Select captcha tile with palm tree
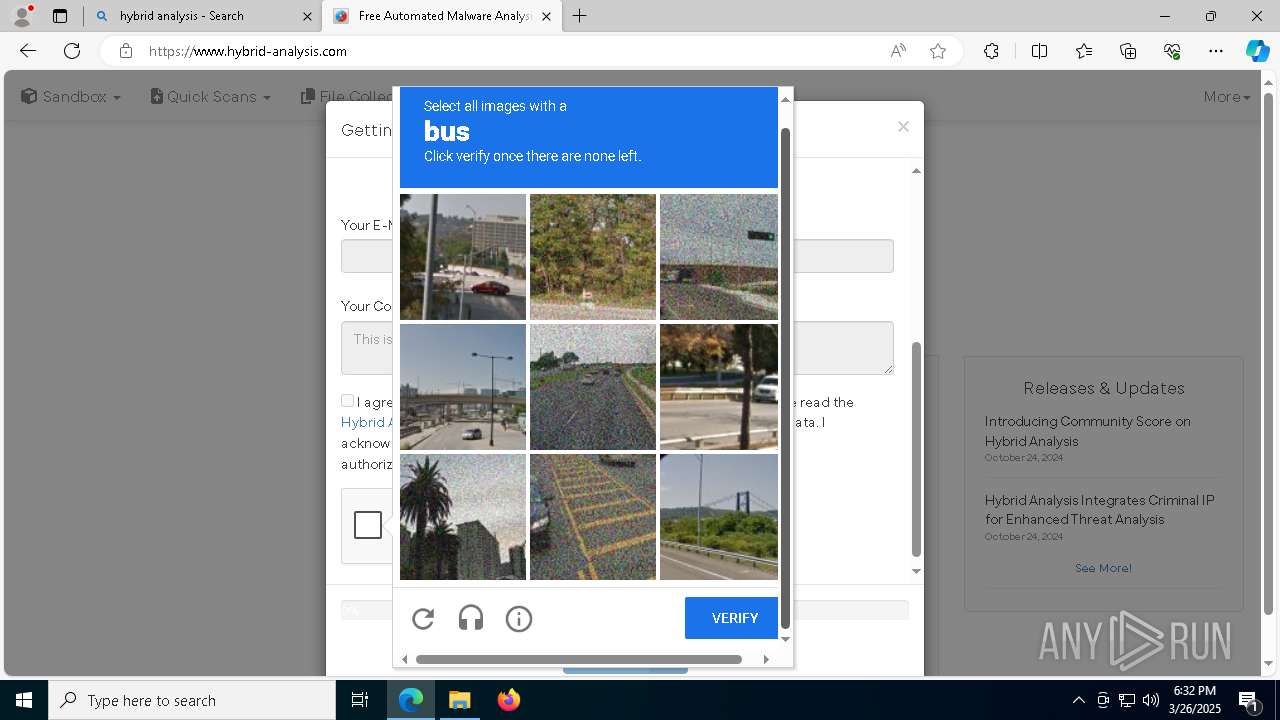The height and width of the screenshot is (720, 1280). click(x=463, y=517)
